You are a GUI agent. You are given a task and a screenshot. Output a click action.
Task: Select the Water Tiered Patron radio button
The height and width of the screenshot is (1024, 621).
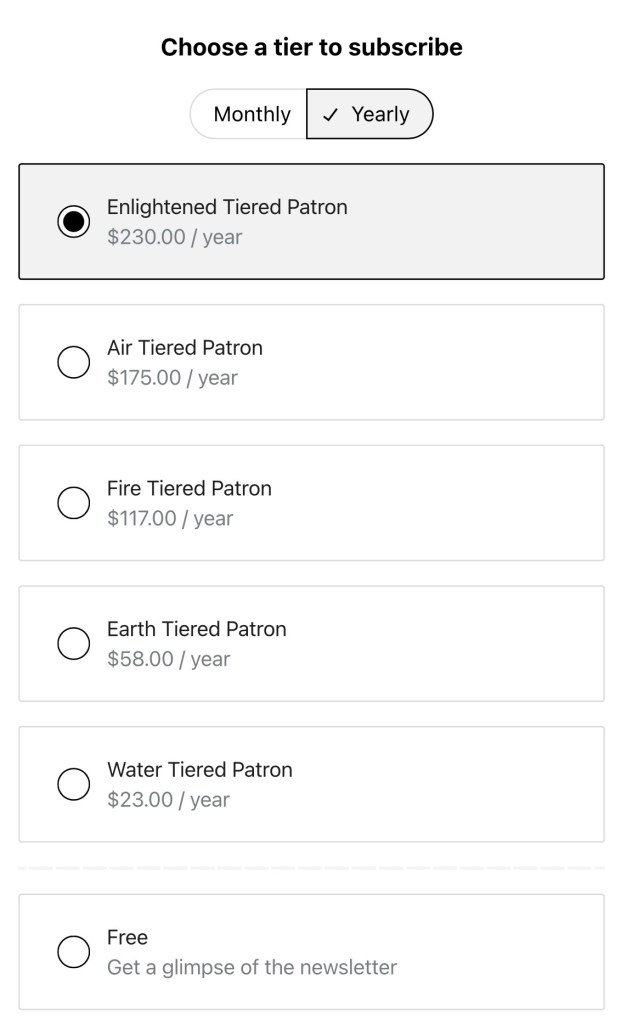(x=73, y=784)
